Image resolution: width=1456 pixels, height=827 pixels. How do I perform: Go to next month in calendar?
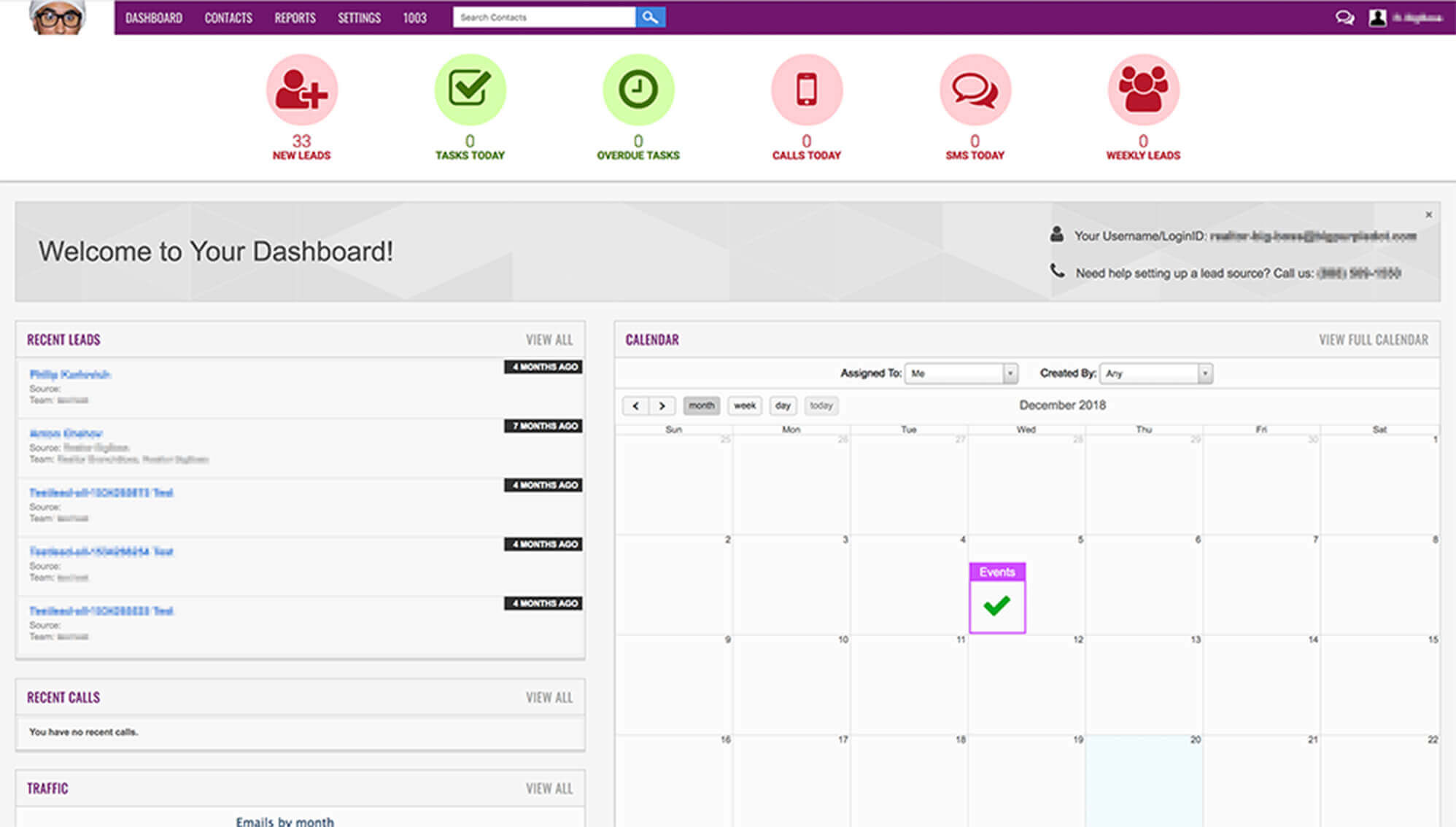(x=662, y=405)
